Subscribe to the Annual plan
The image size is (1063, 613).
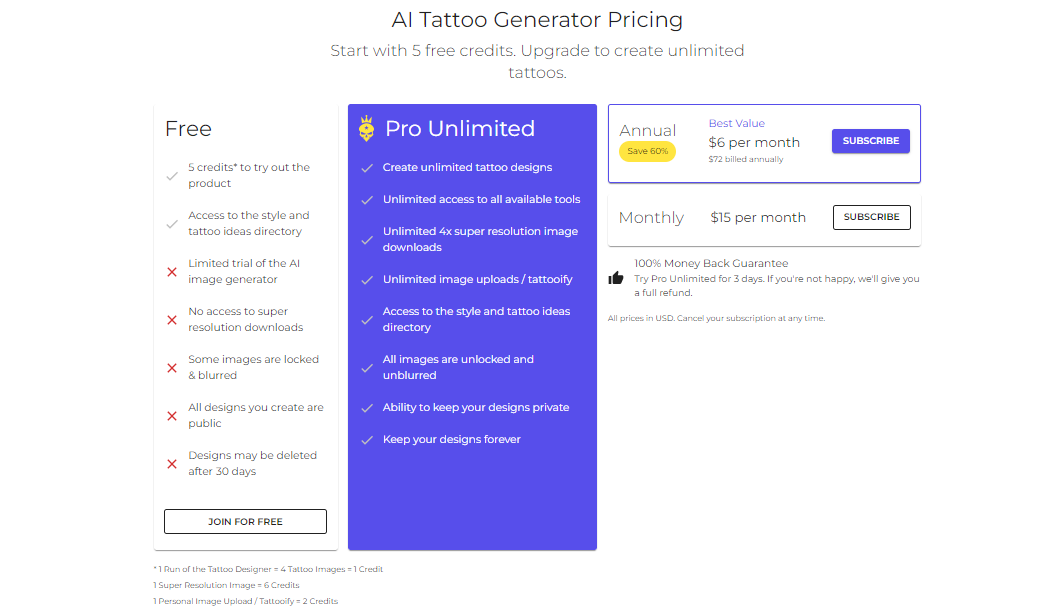[x=870, y=141]
